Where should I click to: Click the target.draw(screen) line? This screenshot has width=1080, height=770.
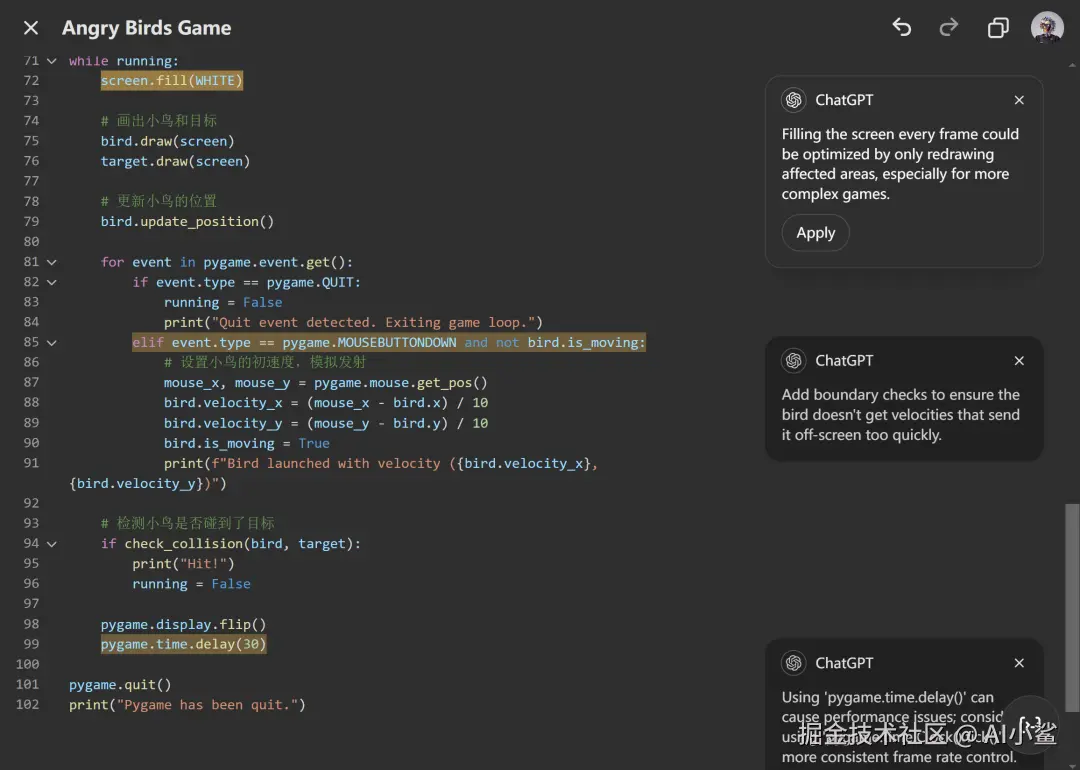[175, 161]
